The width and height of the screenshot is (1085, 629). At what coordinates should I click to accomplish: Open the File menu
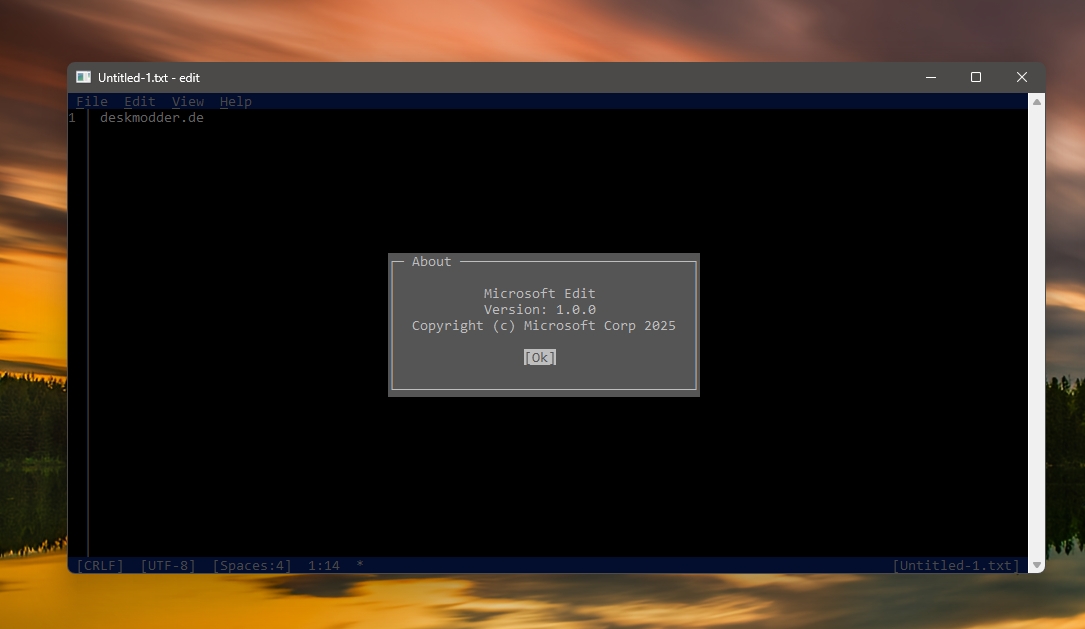92,102
